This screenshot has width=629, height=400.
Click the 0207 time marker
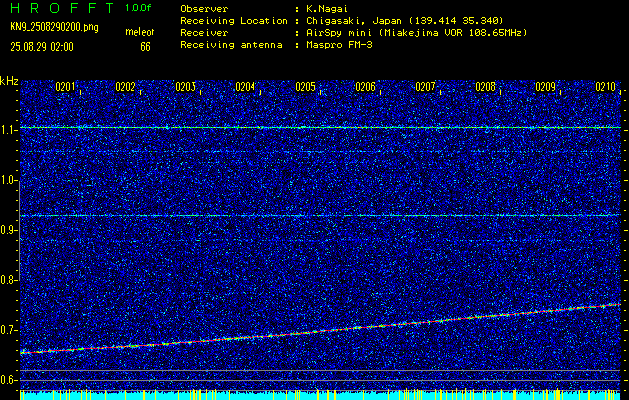tap(425, 87)
